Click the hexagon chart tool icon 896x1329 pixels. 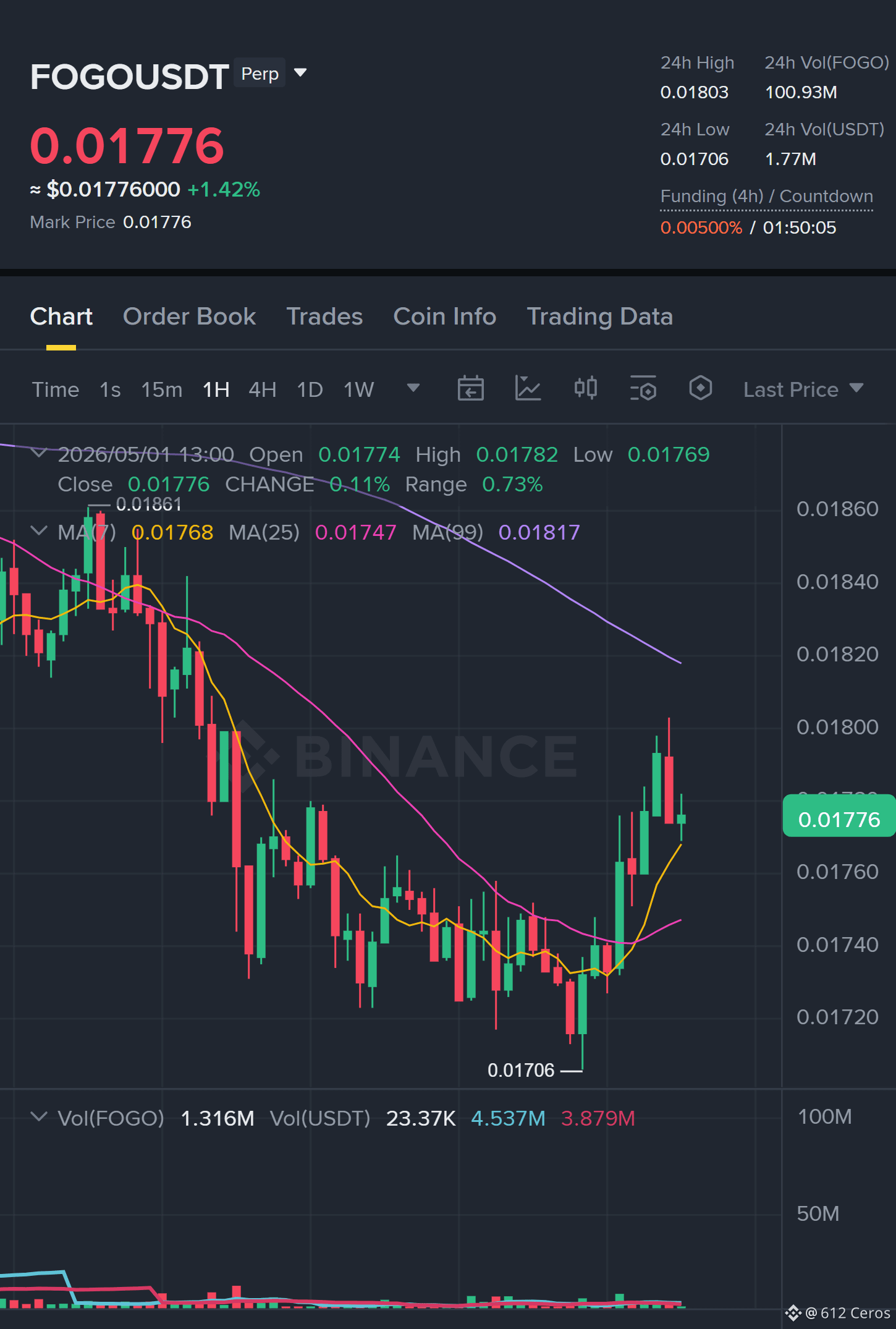701,389
